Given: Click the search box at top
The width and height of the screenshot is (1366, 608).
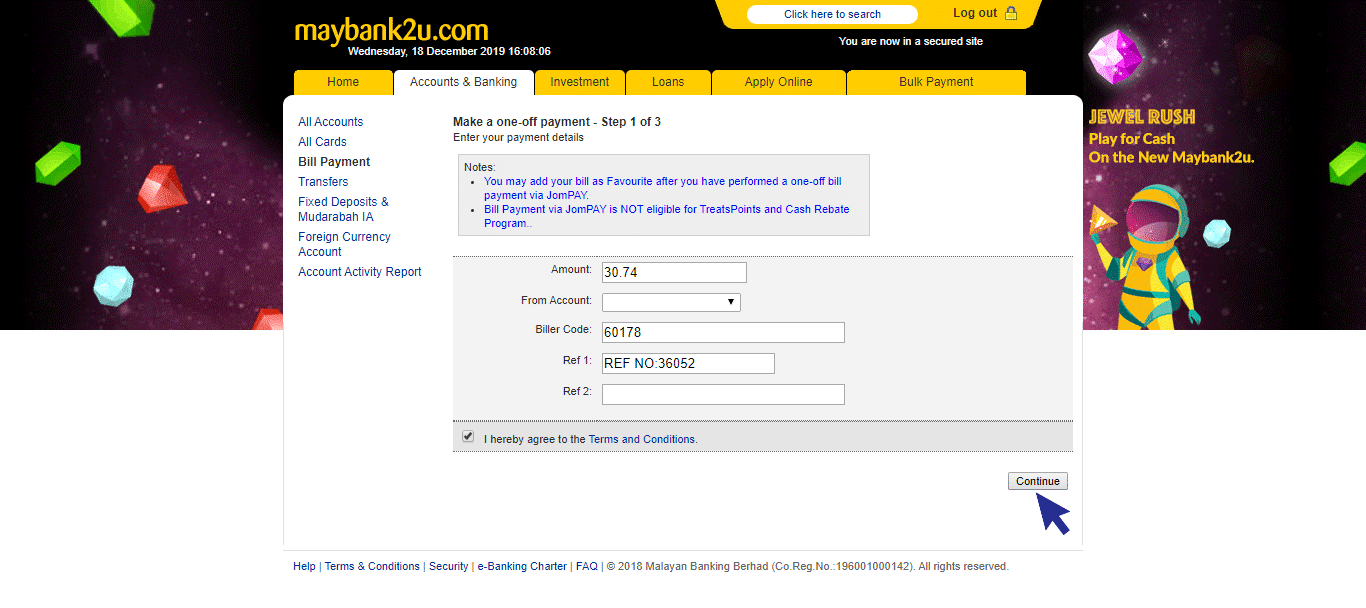Looking at the screenshot, I should point(832,14).
